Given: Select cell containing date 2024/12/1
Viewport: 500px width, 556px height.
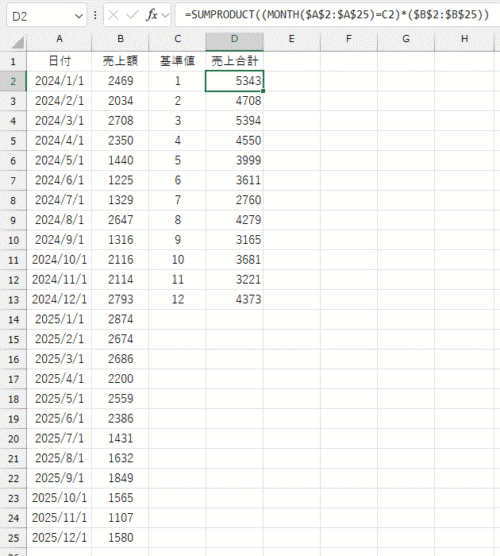Looking at the screenshot, I should click(x=59, y=300).
